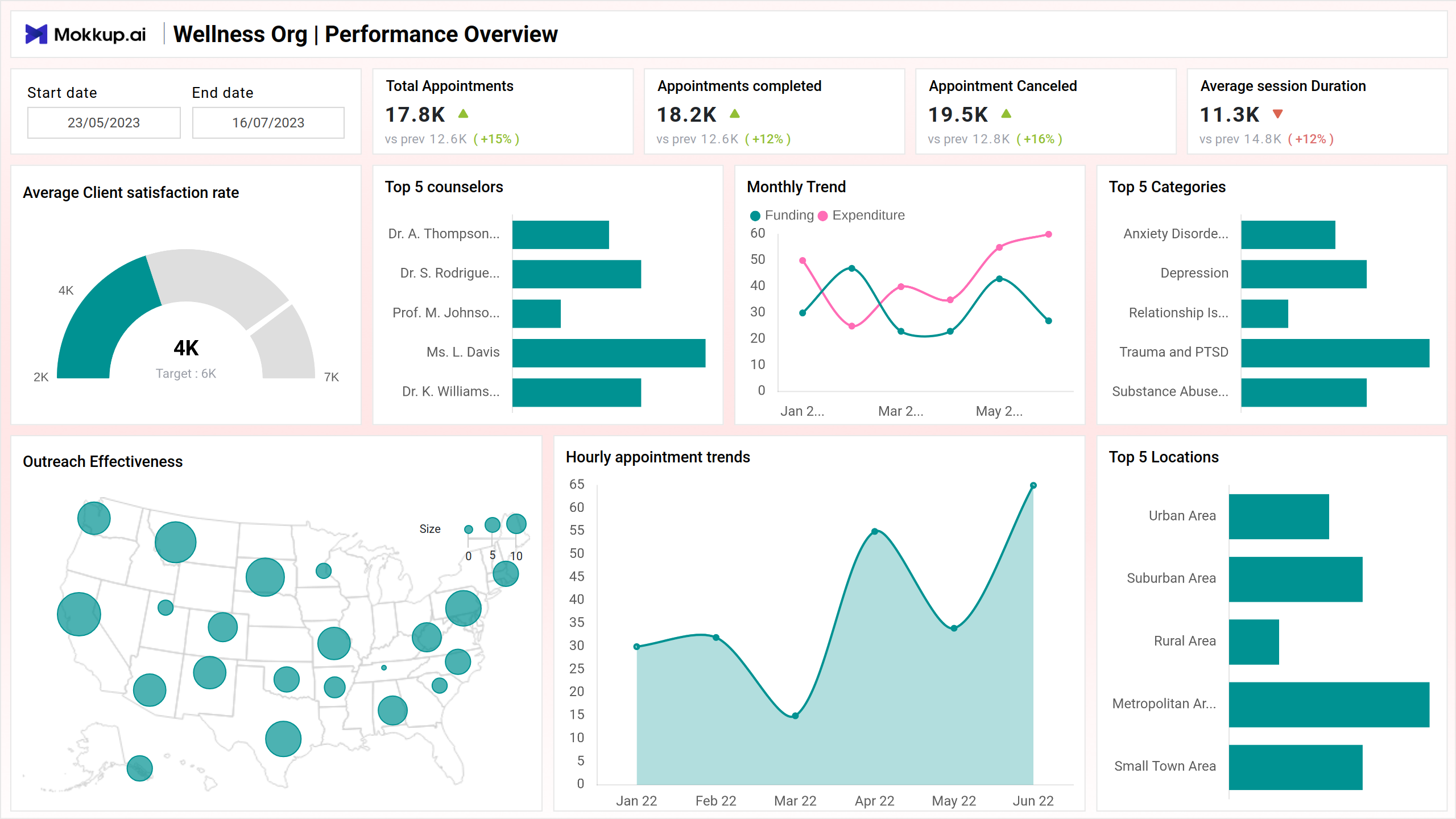Screen dimensions: 1456x819
Task: Select the Prof. M. Johnso bar
Action: pos(536,313)
